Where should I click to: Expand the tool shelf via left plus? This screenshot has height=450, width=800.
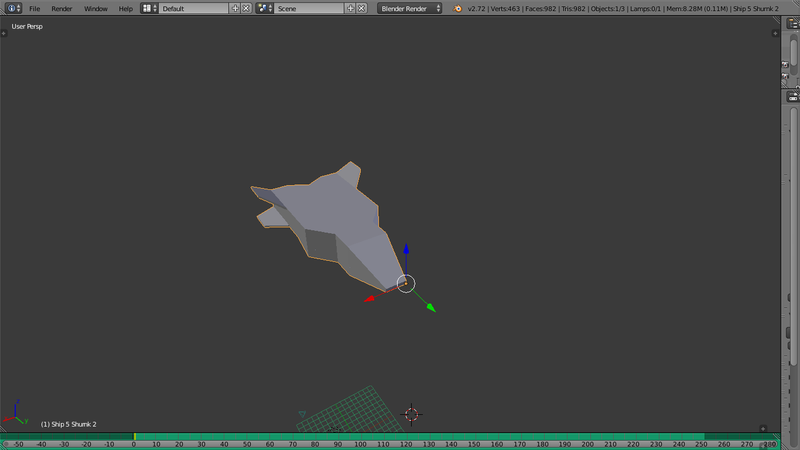(4, 33)
